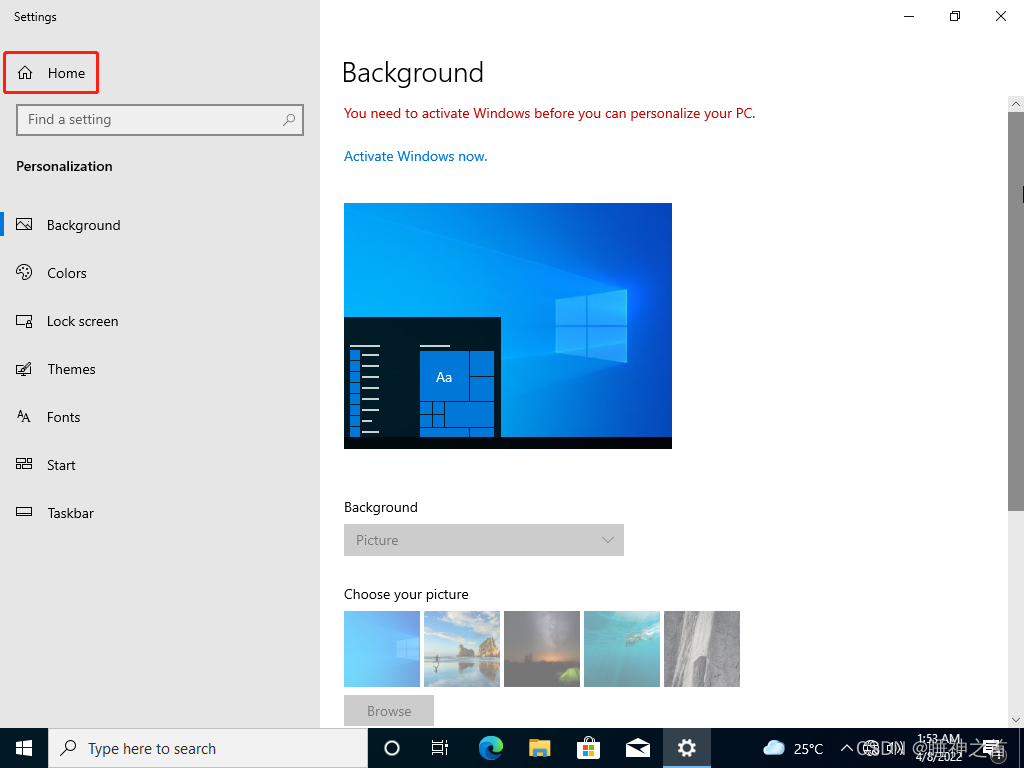Click the Colors palette icon

pos(24,272)
